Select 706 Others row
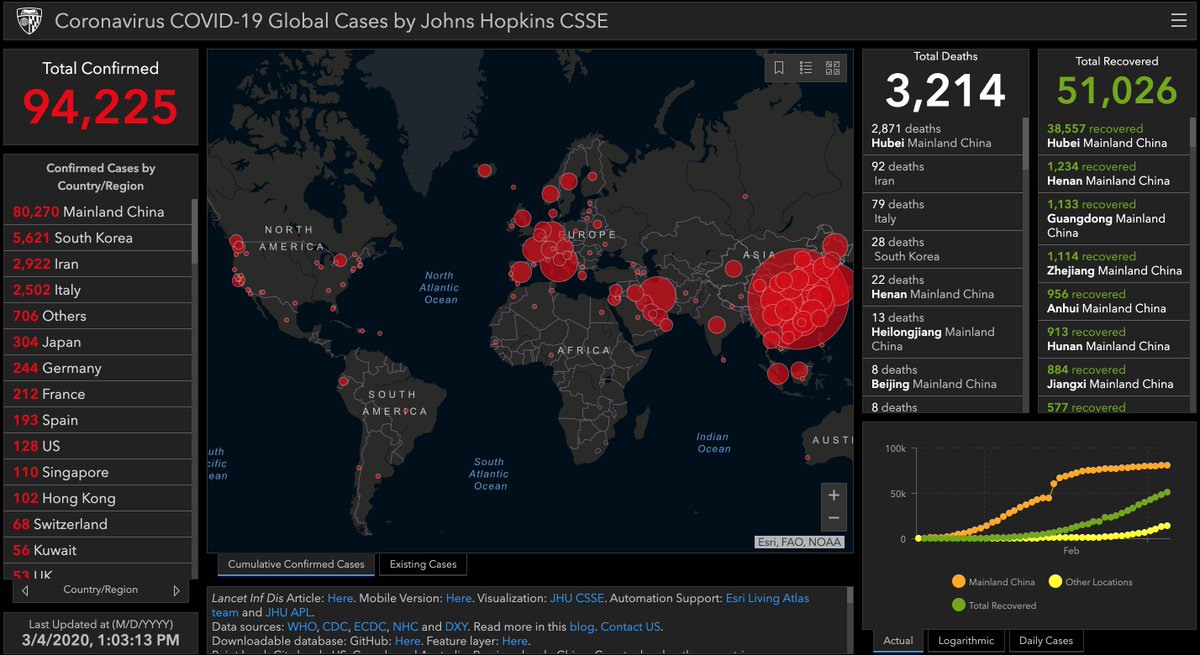 pyautogui.click(x=97, y=316)
